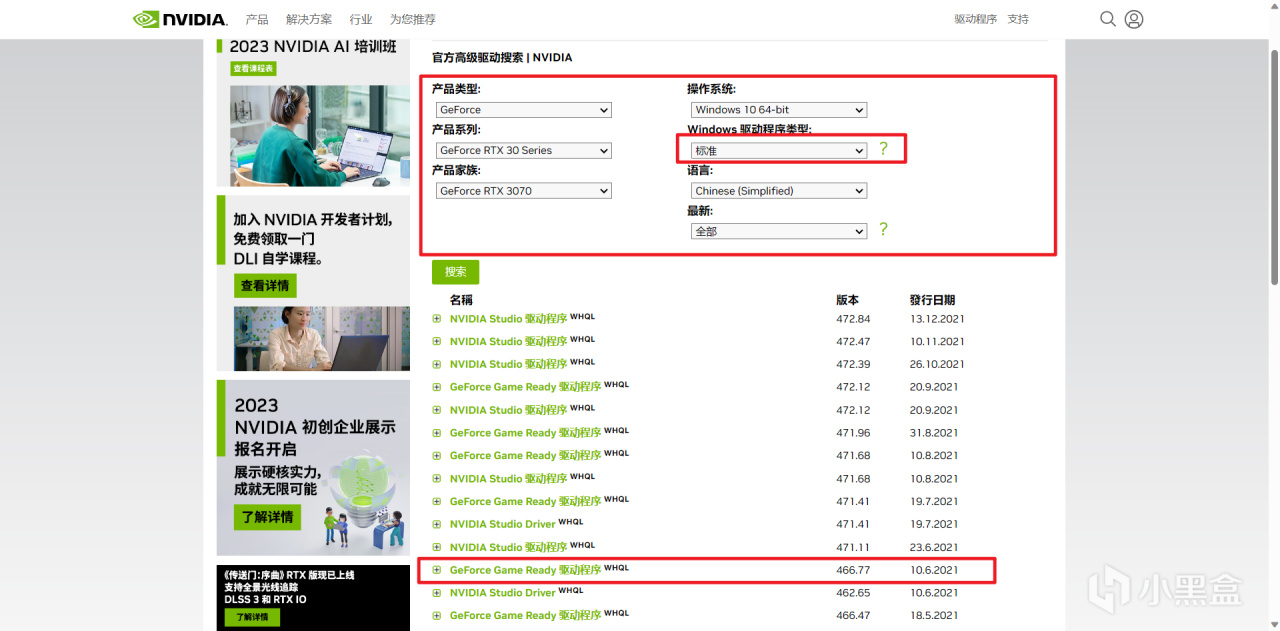1280x631 pixels.
Task: Click the developer program ad photo
Action: (x=321, y=338)
